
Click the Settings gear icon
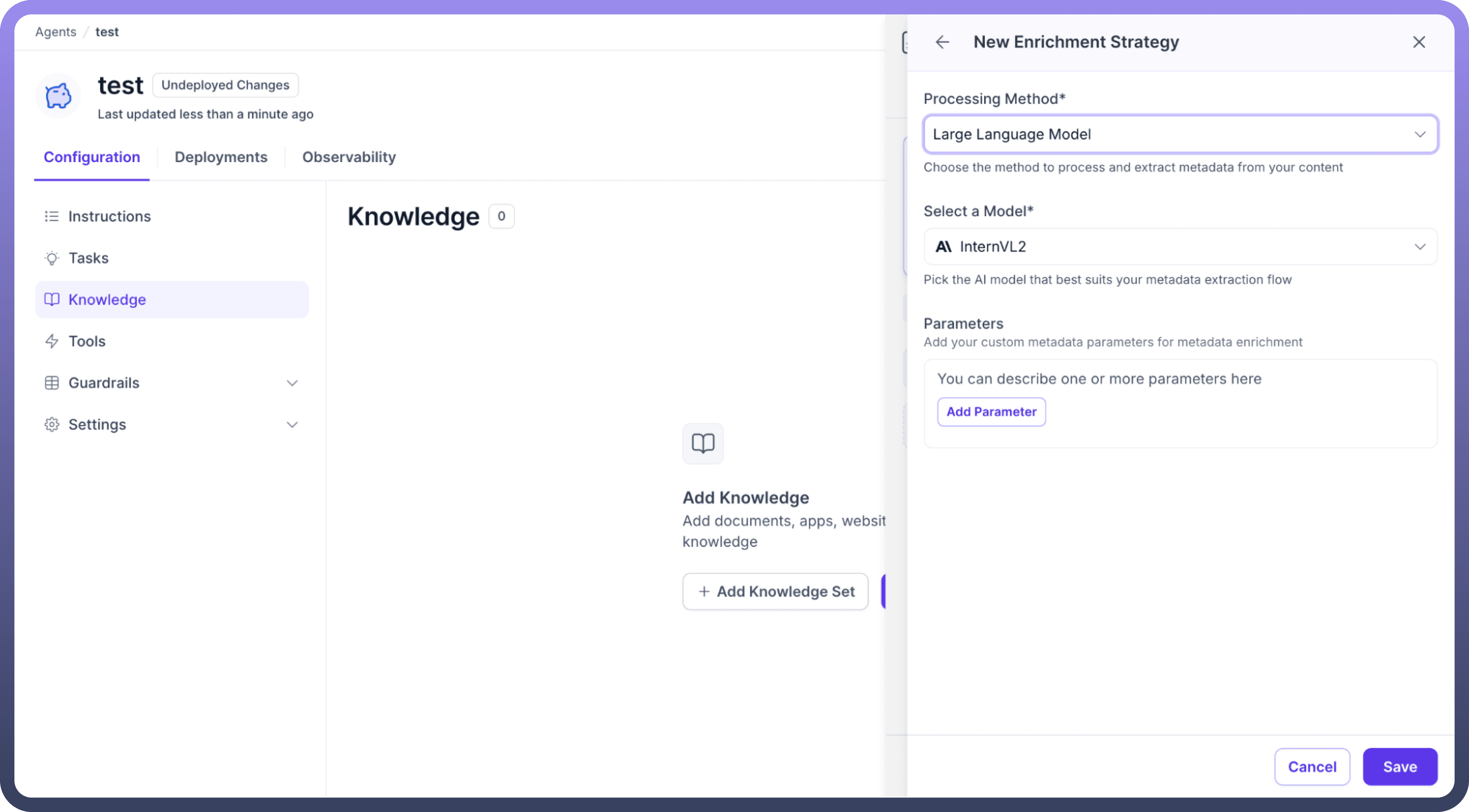tap(52, 425)
